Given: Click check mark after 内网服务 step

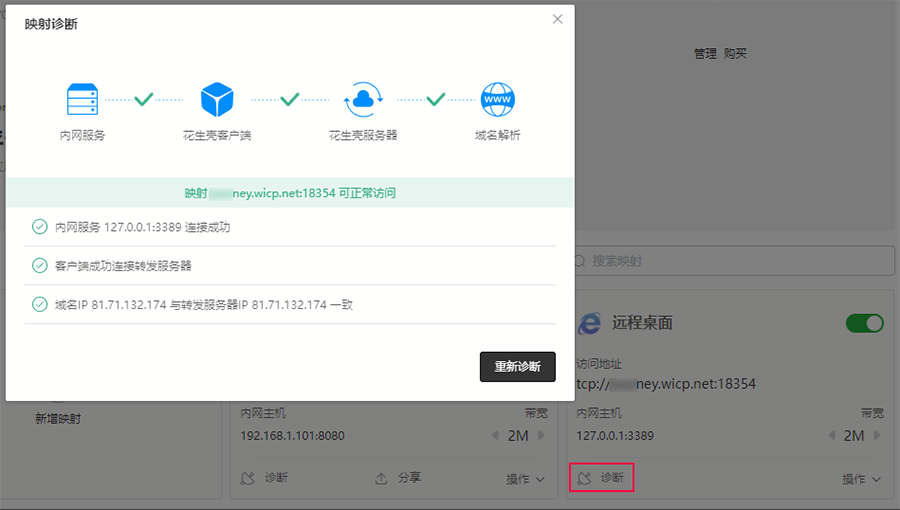Looking at the screenshot, I should pyautogui.click(x=143, y=99).
